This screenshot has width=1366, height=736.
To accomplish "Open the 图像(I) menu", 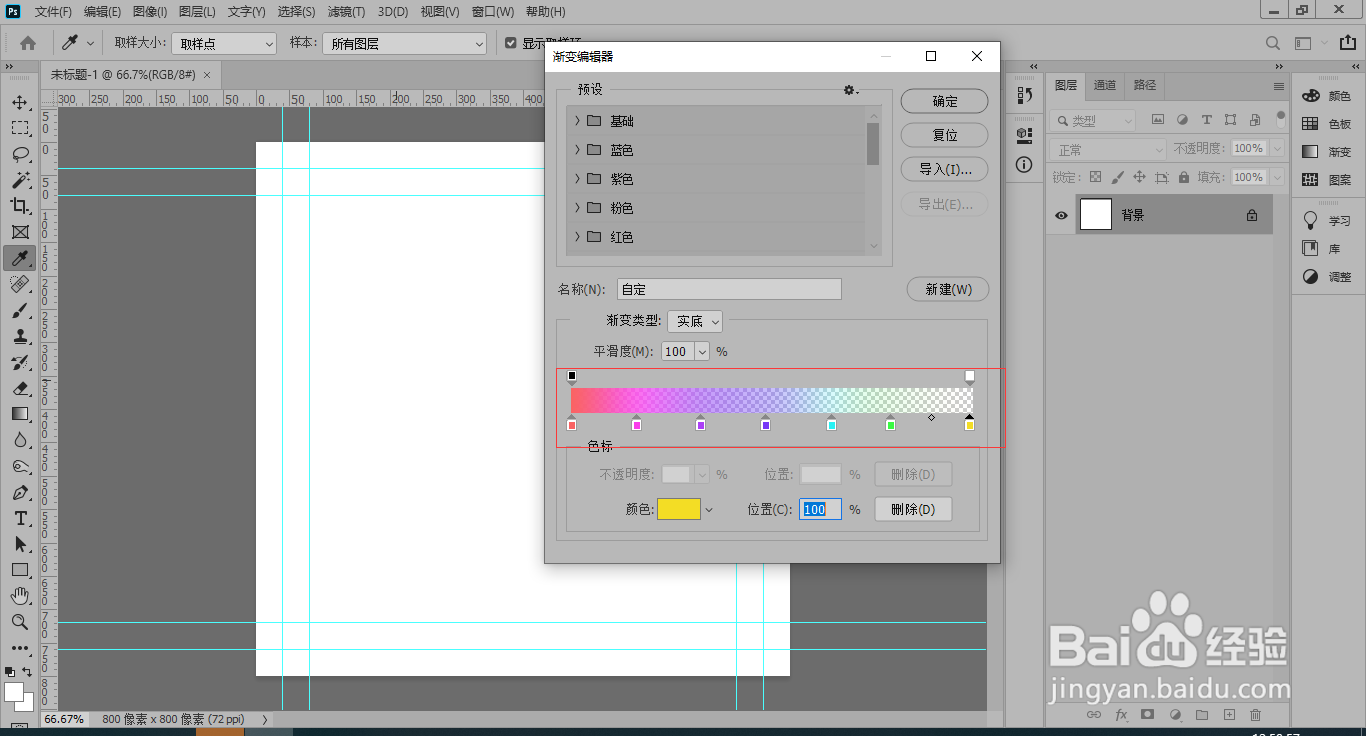I will pyautogui.click(x=150, y=12).
